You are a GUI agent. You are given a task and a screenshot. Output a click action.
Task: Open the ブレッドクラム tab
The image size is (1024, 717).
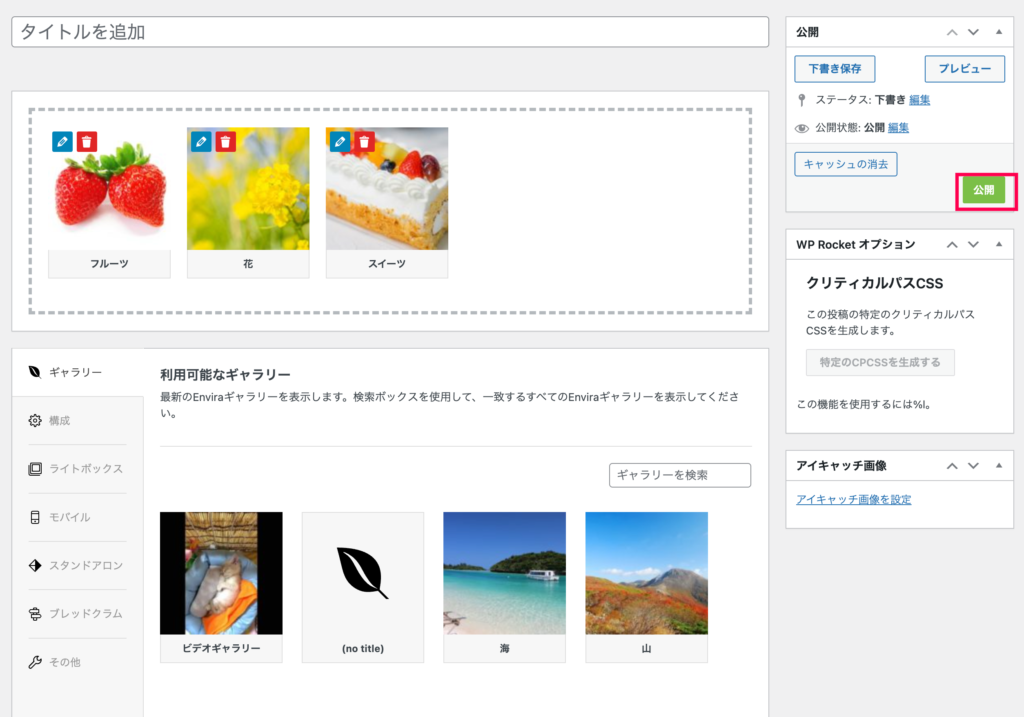click(78, 614)
